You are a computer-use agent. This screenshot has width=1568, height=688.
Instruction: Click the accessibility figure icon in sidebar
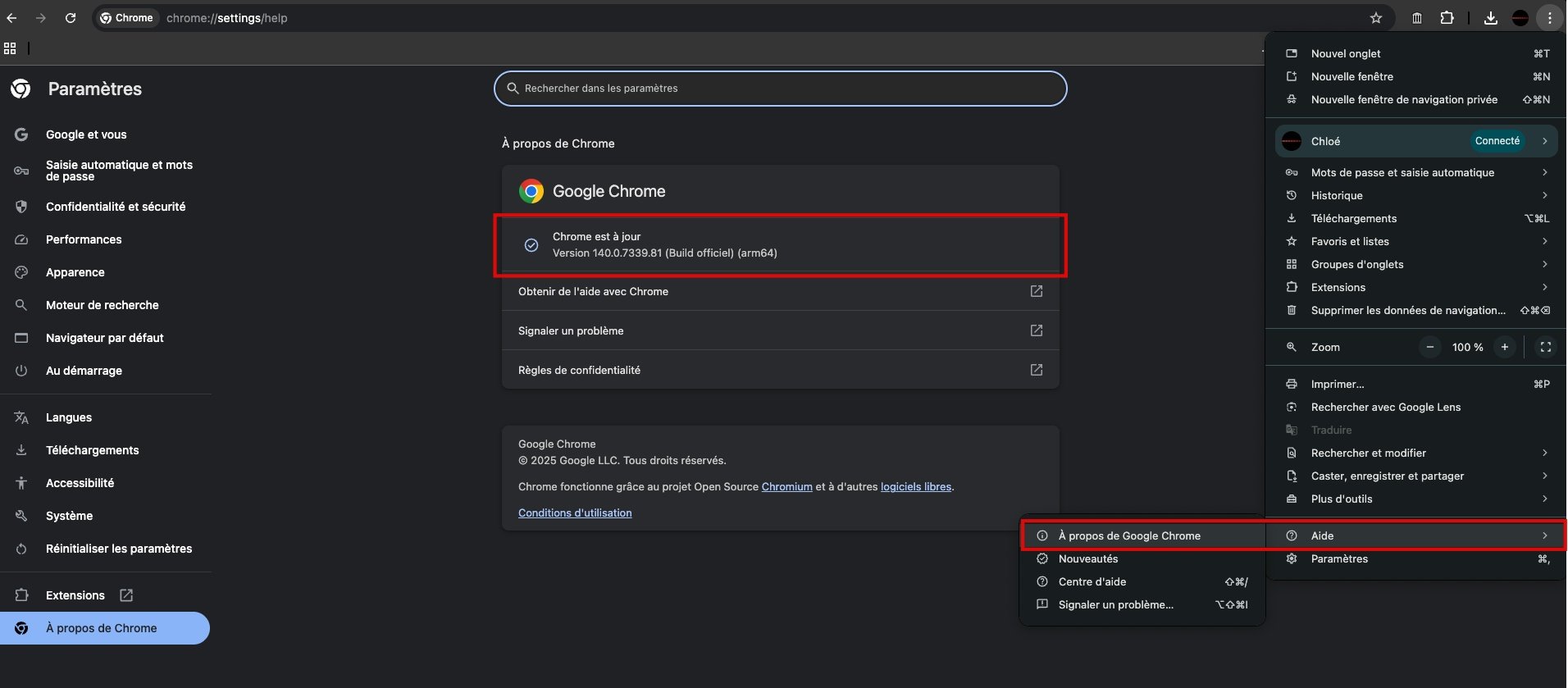click(21, 483)
